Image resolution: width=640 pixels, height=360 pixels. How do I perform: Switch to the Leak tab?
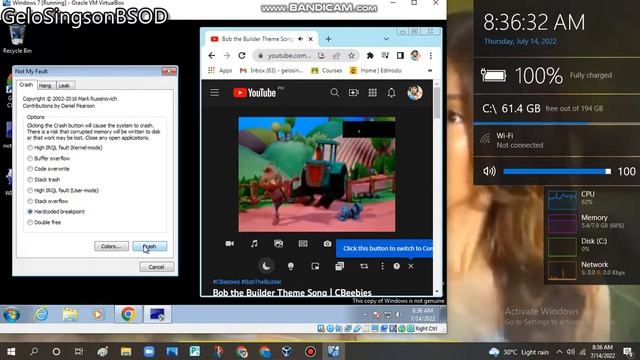64,85
